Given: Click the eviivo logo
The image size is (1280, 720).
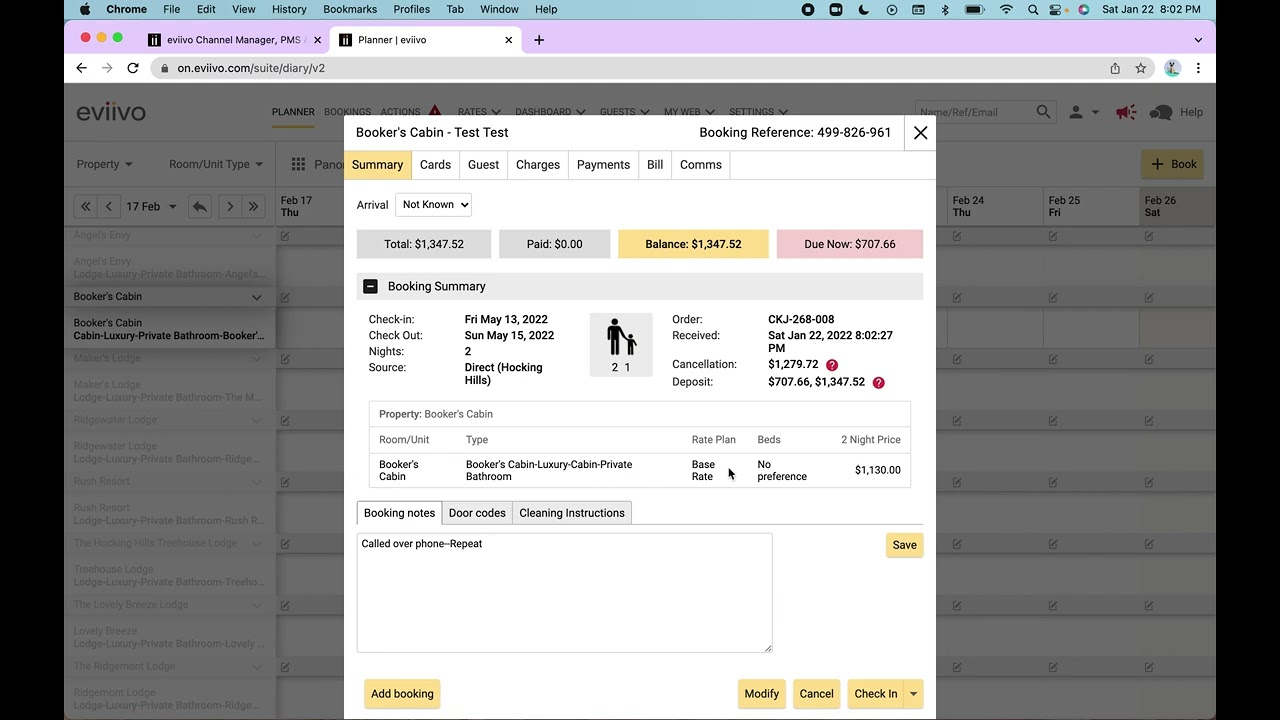Looking at the screenshot, I should [111, 112].
